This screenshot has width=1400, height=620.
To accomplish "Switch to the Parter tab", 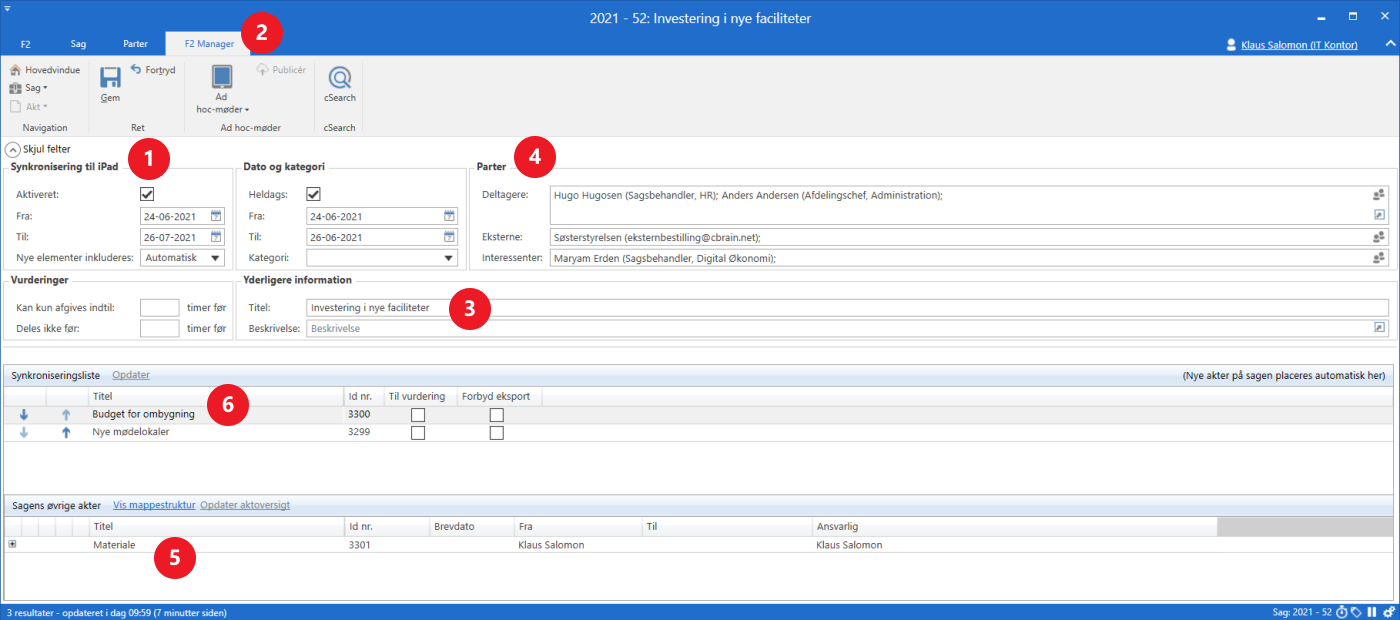I will 135,44.
